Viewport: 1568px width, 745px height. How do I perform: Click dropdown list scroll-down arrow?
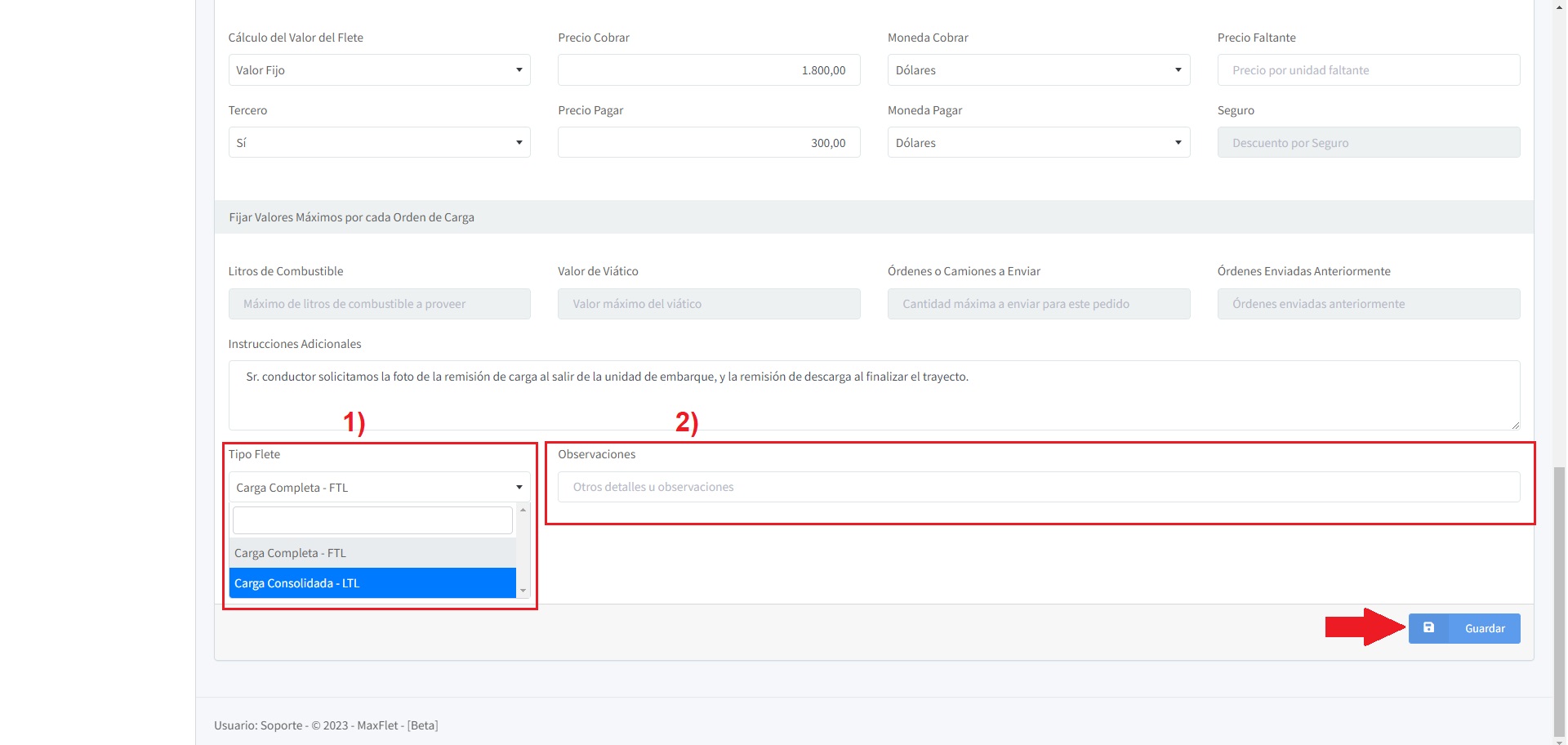tap(523, 591)
